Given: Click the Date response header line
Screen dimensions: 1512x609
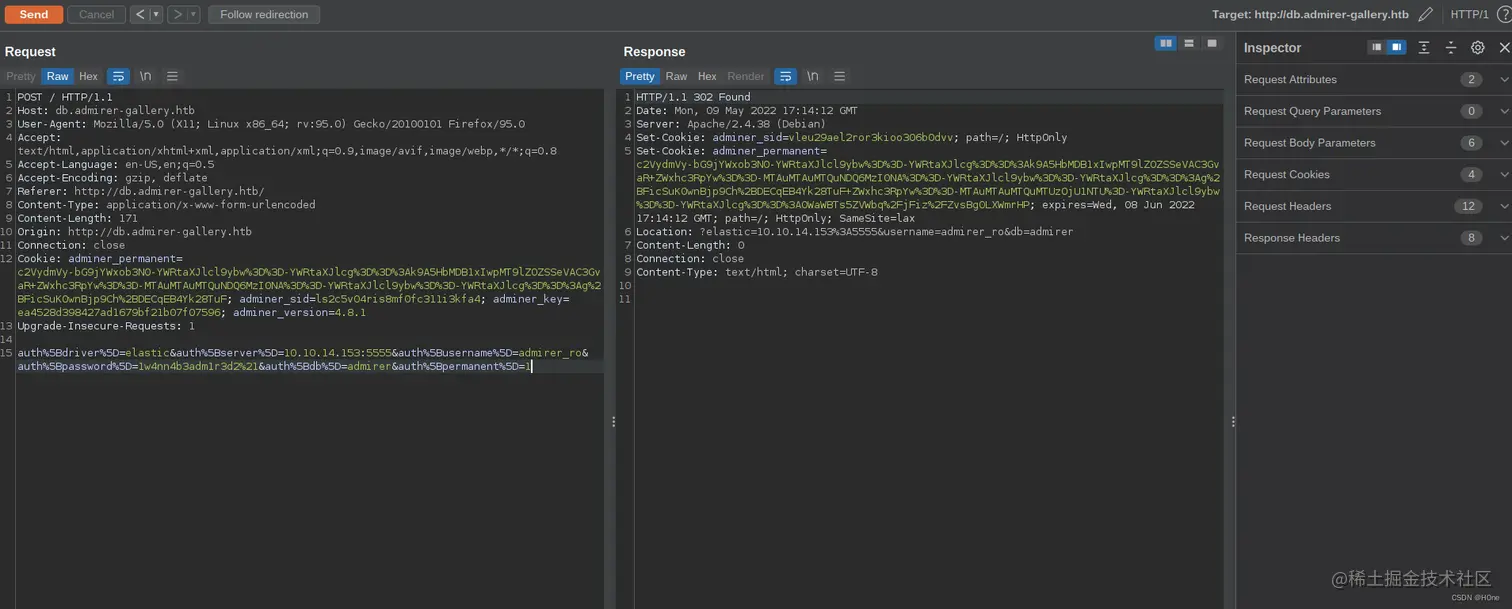Looking at the screenshot, I should click(747, 111).
